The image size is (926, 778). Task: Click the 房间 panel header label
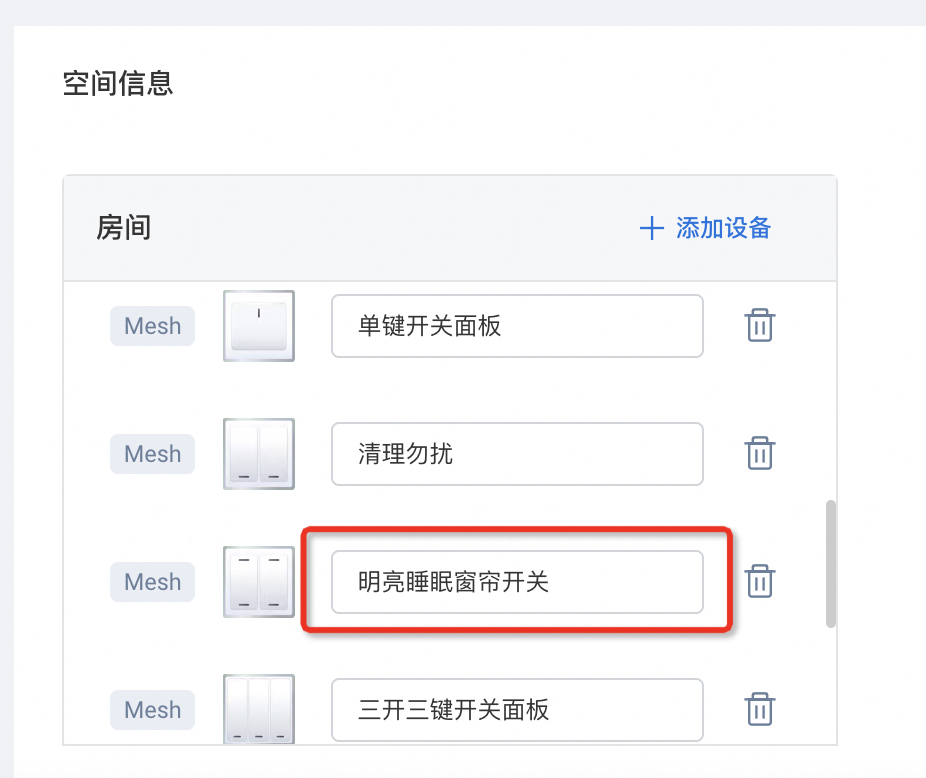point(124,228)
